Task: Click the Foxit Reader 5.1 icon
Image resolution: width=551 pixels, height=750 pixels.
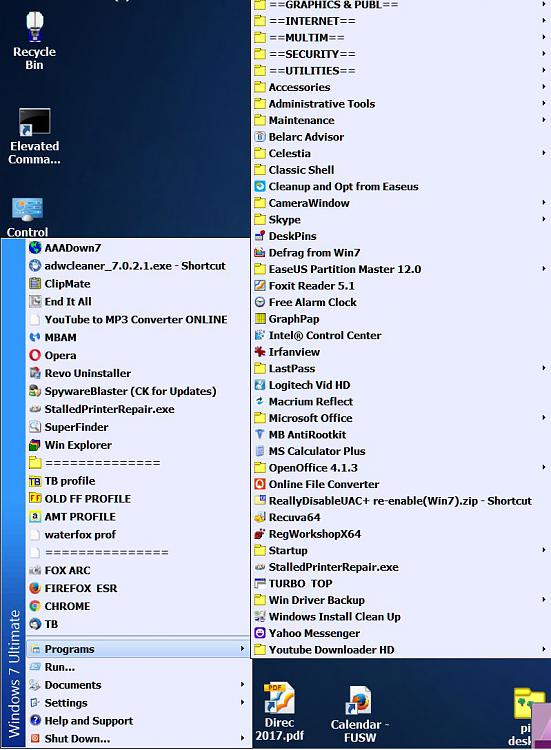Action: coord(260,286)
